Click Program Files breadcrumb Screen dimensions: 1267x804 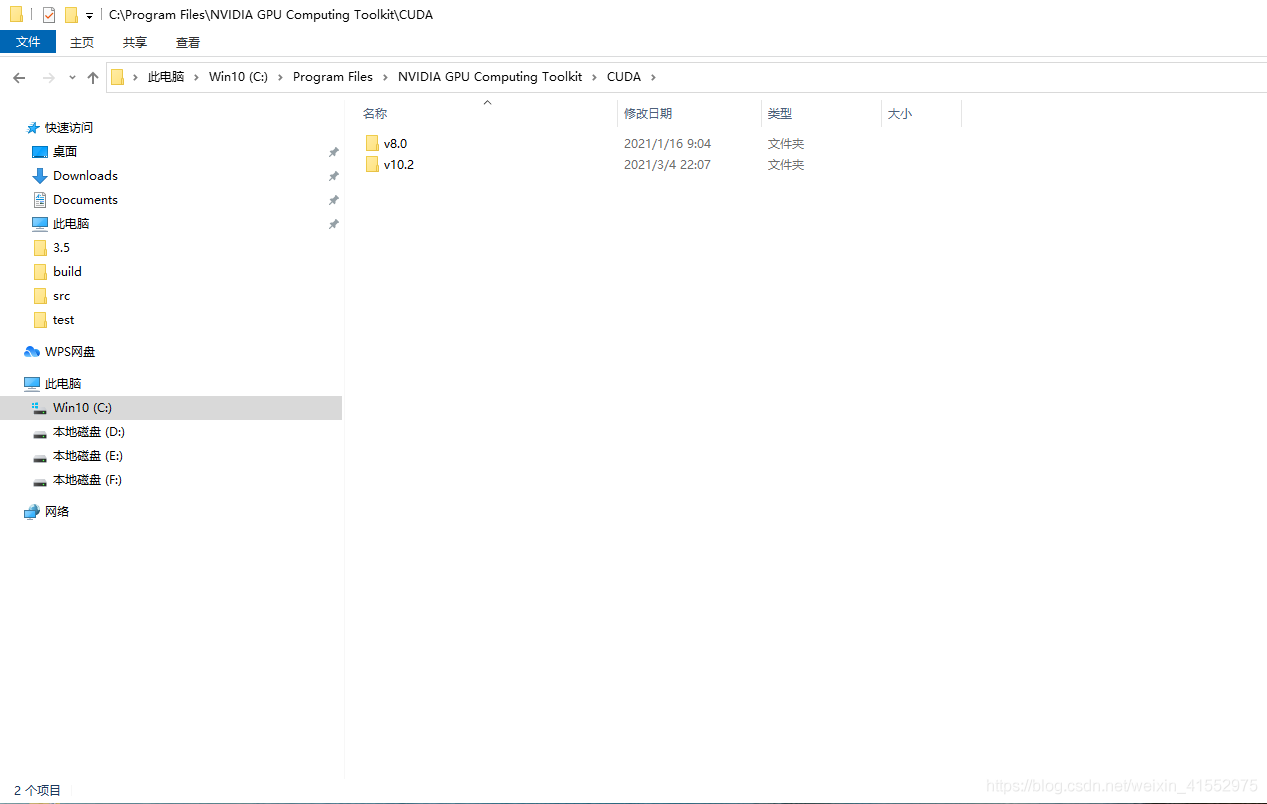pos(333,77)
